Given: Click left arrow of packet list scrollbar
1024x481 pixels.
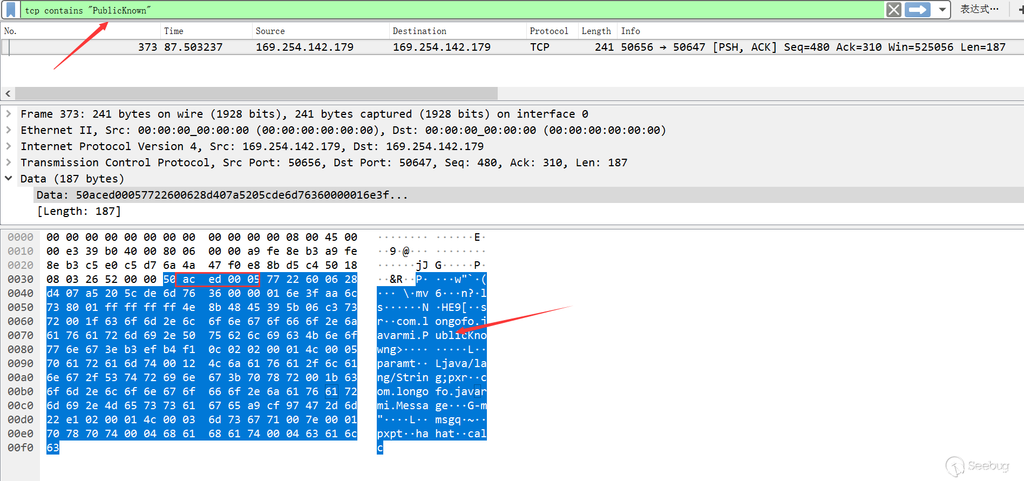Looking at the screenshot, I should point(6,91).
